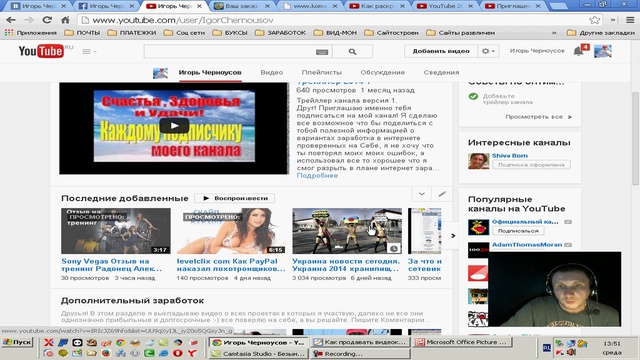Click the Shiva Bom channel avatar
This screenshot has height=360, width=640.
478,161
